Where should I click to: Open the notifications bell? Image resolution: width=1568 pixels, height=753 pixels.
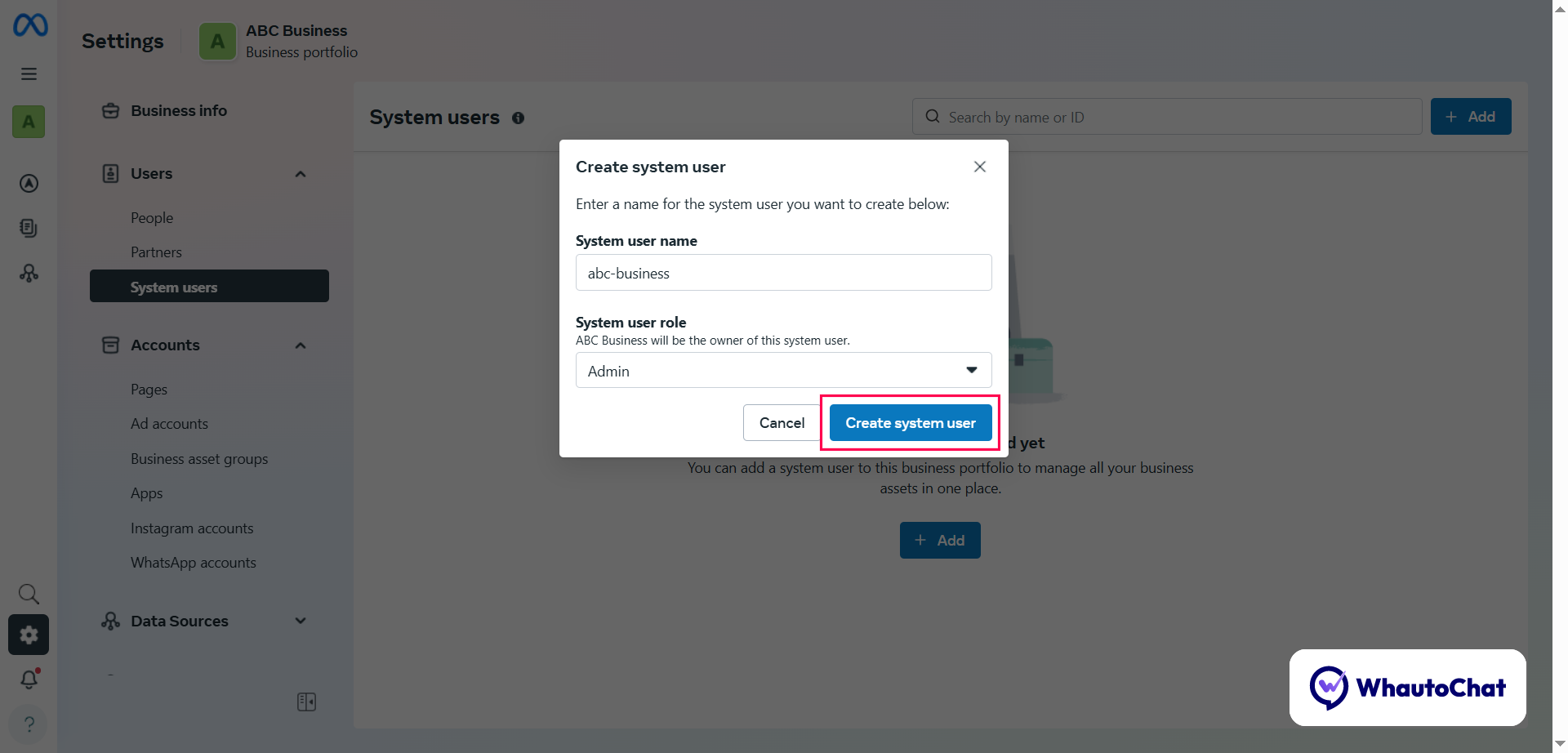29,679
